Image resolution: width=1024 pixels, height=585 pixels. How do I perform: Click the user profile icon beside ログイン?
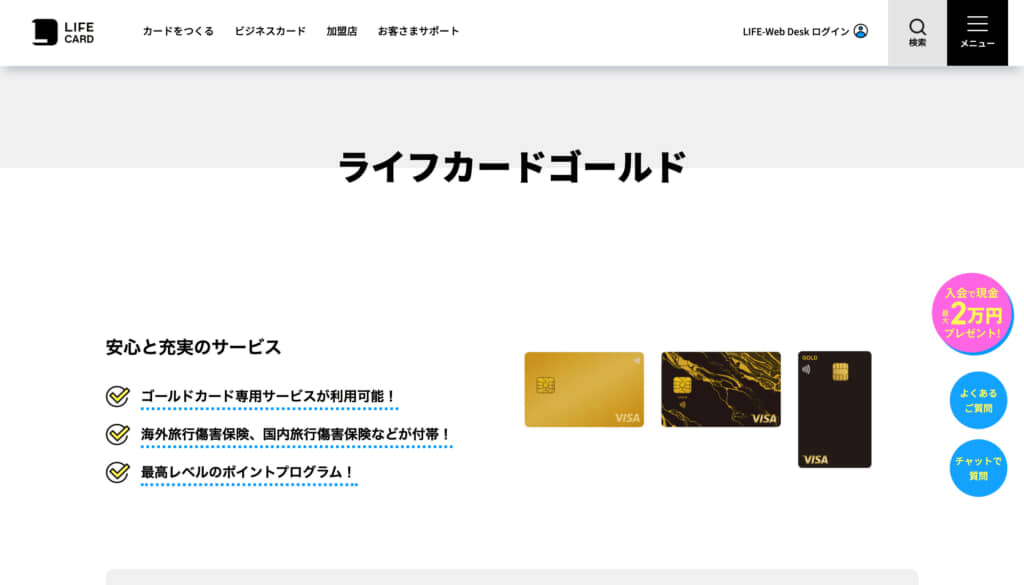(861, 31)
